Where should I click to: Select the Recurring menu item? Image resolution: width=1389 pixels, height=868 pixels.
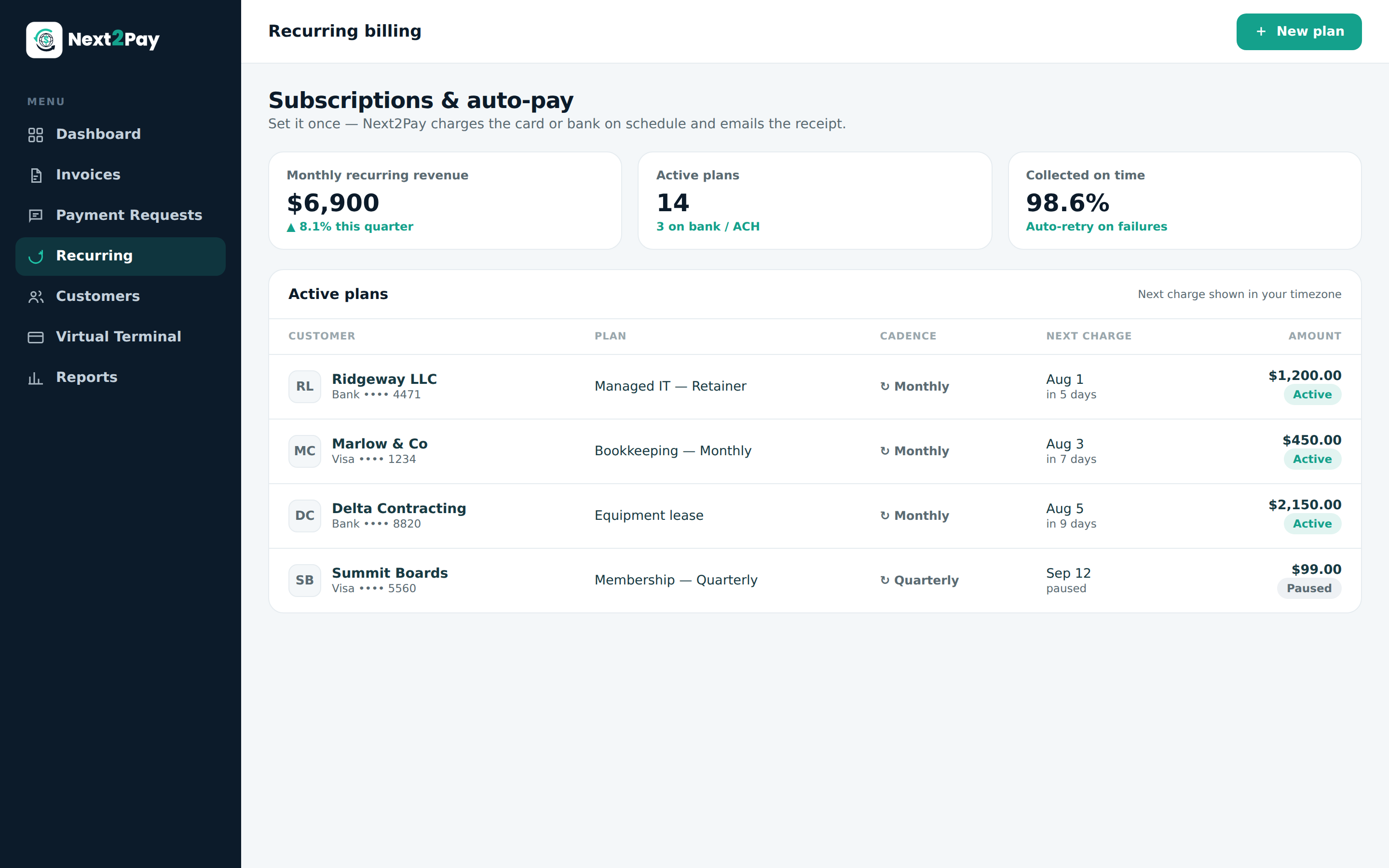tap(121, 256)
